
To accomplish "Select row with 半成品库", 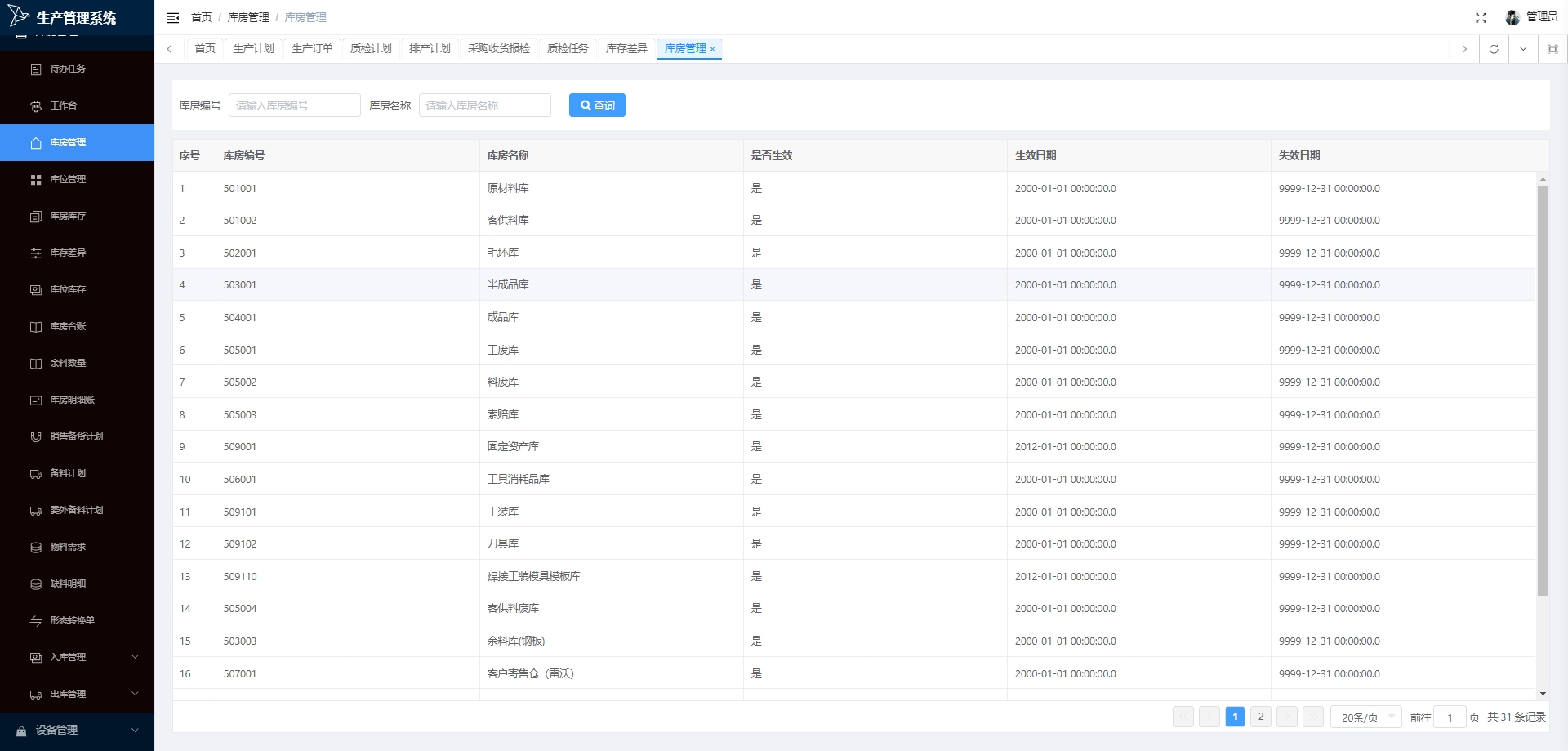I will 853,285.
